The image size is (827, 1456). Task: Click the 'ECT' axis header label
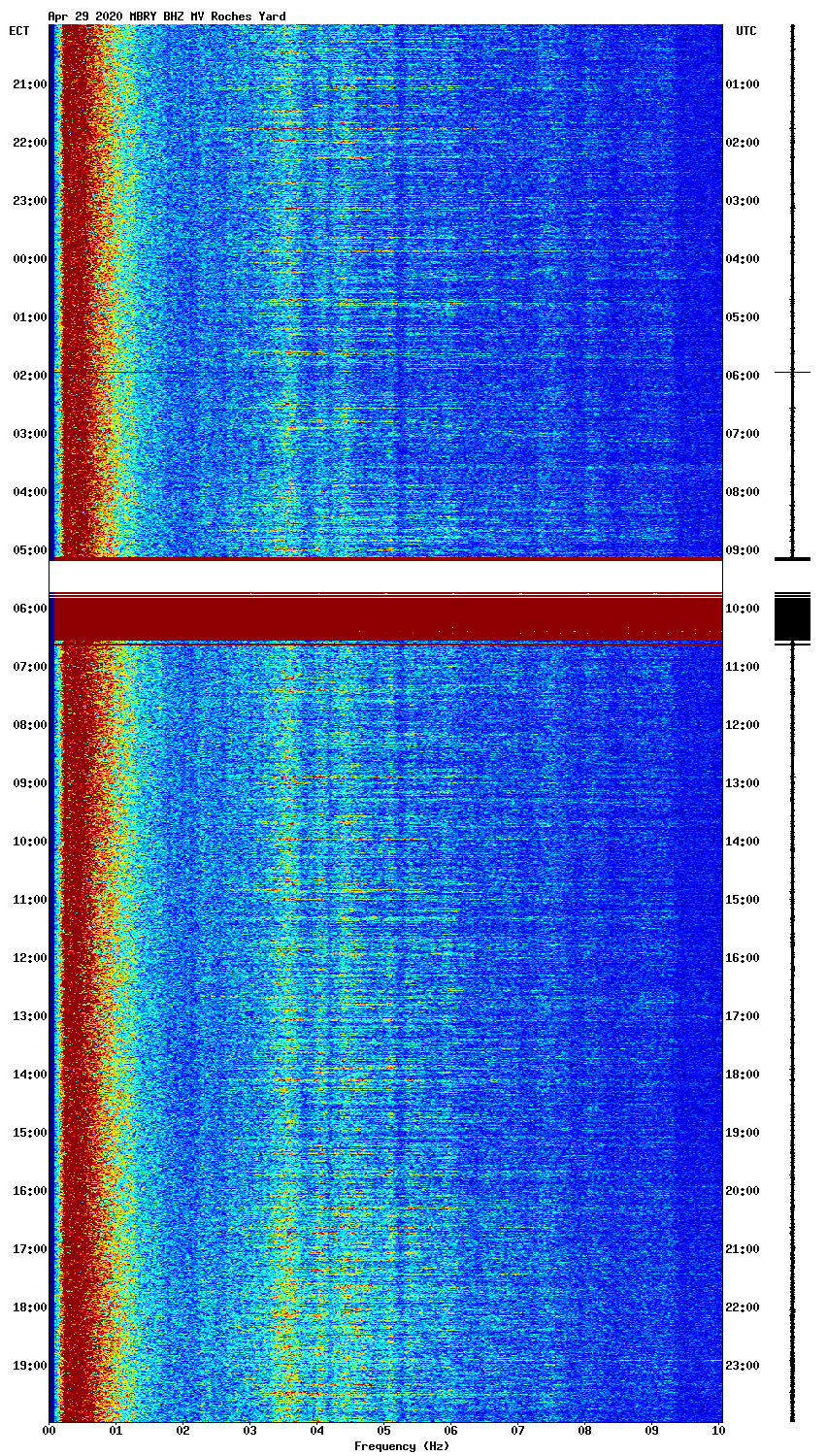(18, 31)
